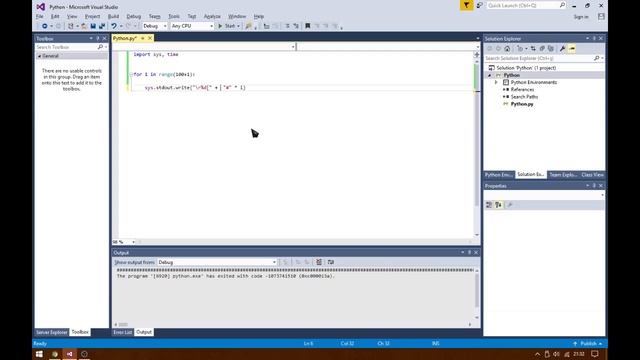Click the Alphabetical sort icon in Properties

[x=498, y=205]
